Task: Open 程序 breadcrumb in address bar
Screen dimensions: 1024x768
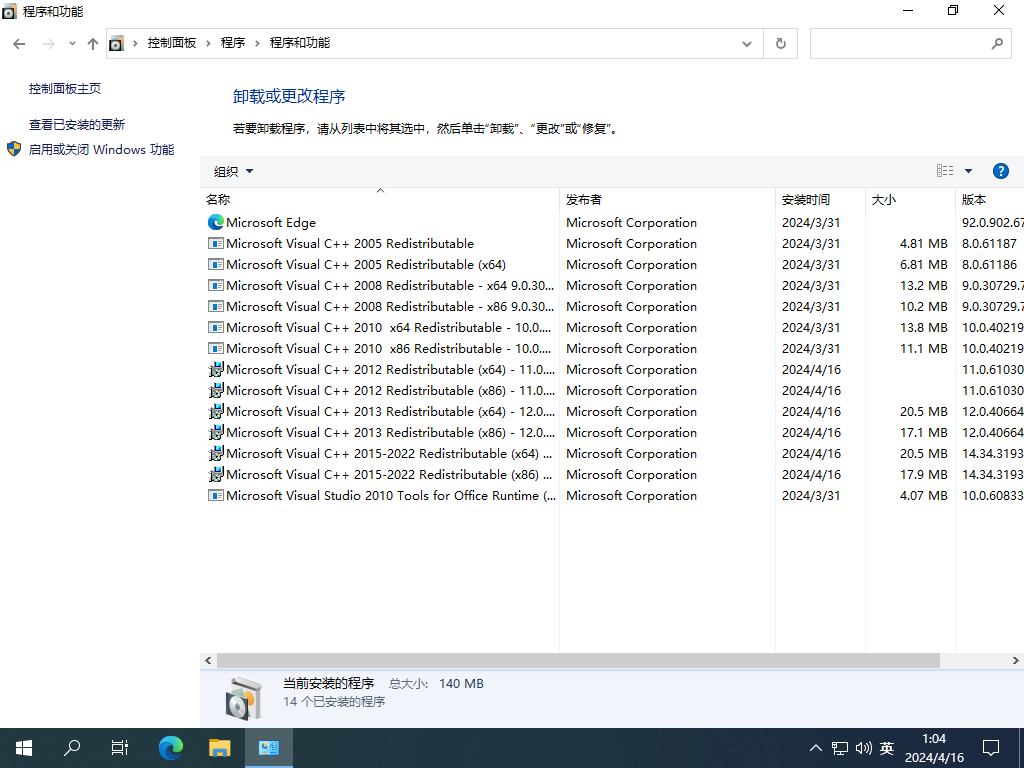Action: pos(232,43)
